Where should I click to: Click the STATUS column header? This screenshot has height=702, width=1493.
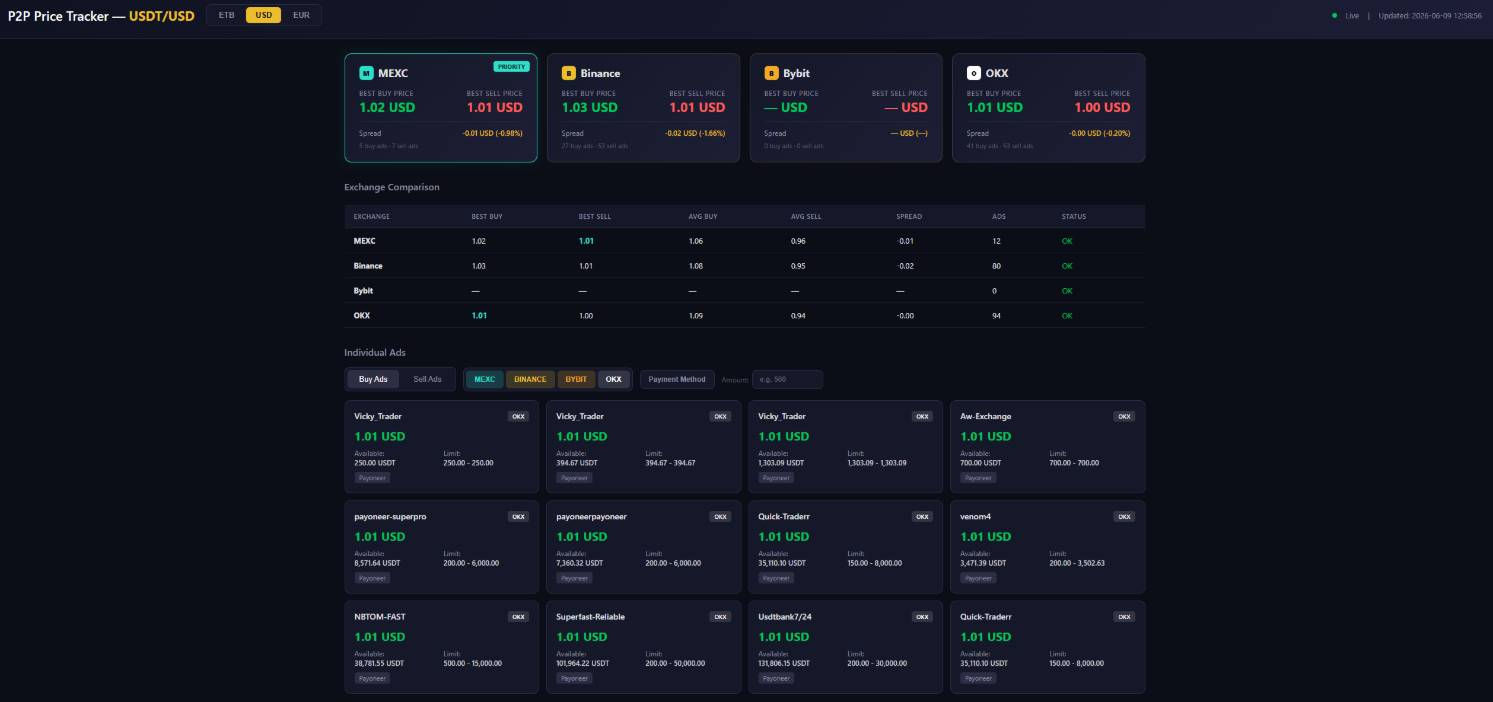1074,216
